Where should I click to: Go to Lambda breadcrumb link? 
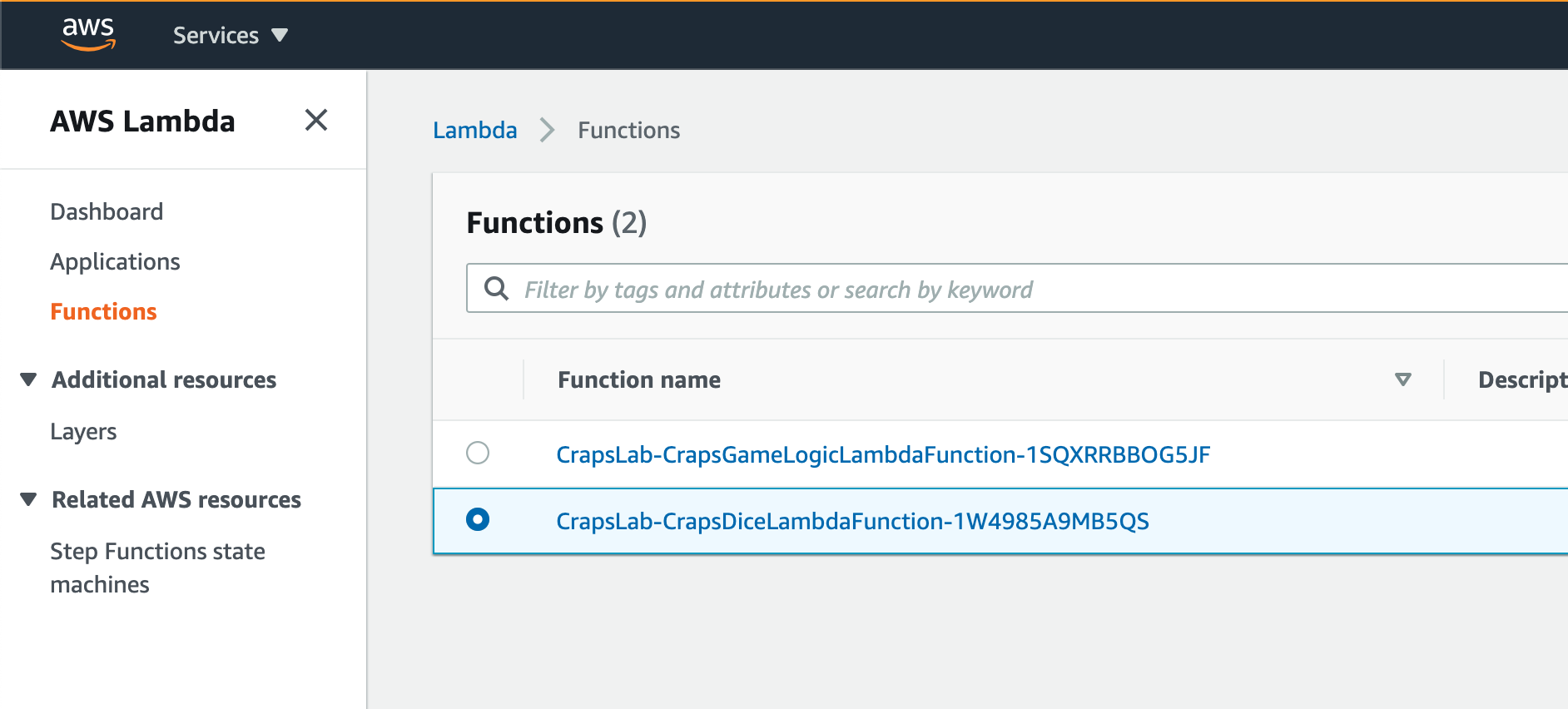click(x=475, y=130)
